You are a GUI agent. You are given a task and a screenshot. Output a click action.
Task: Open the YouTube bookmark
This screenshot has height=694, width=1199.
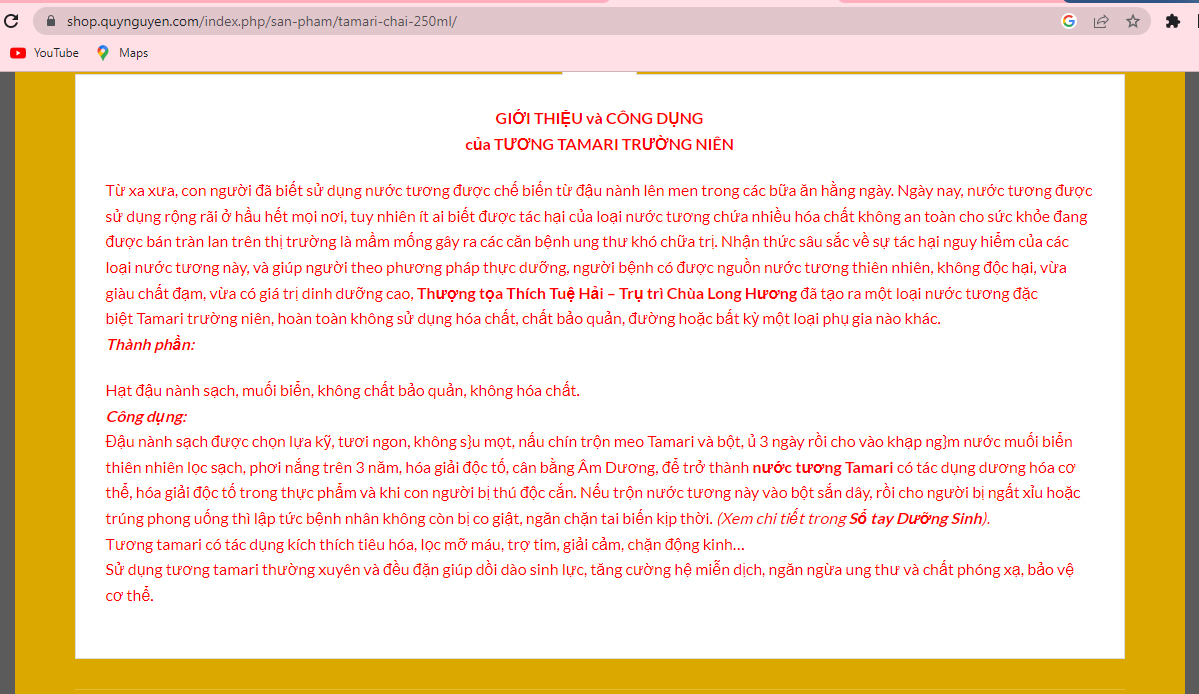coord(45,53)
